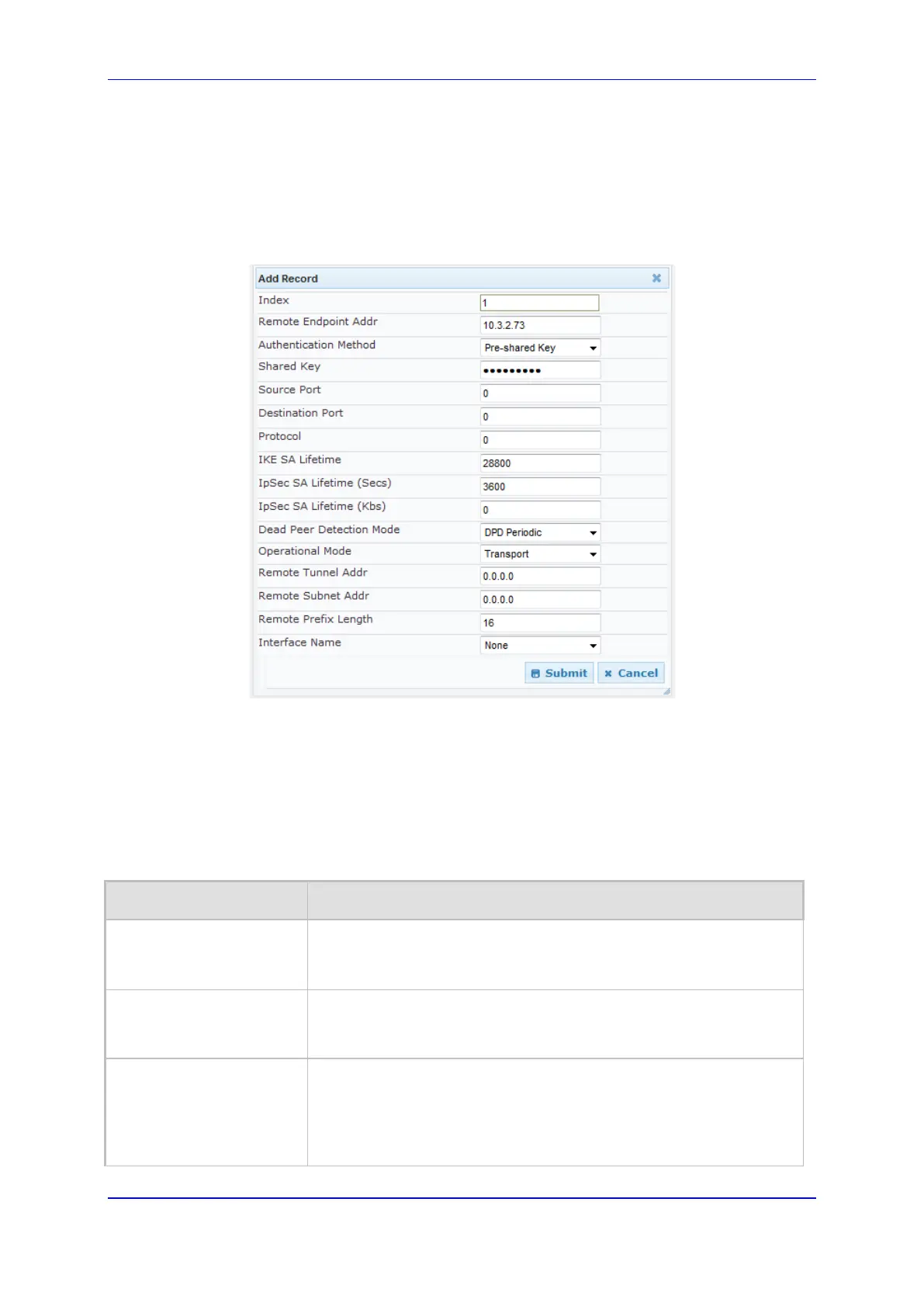Select the Destination Port field

pos(540,417)
